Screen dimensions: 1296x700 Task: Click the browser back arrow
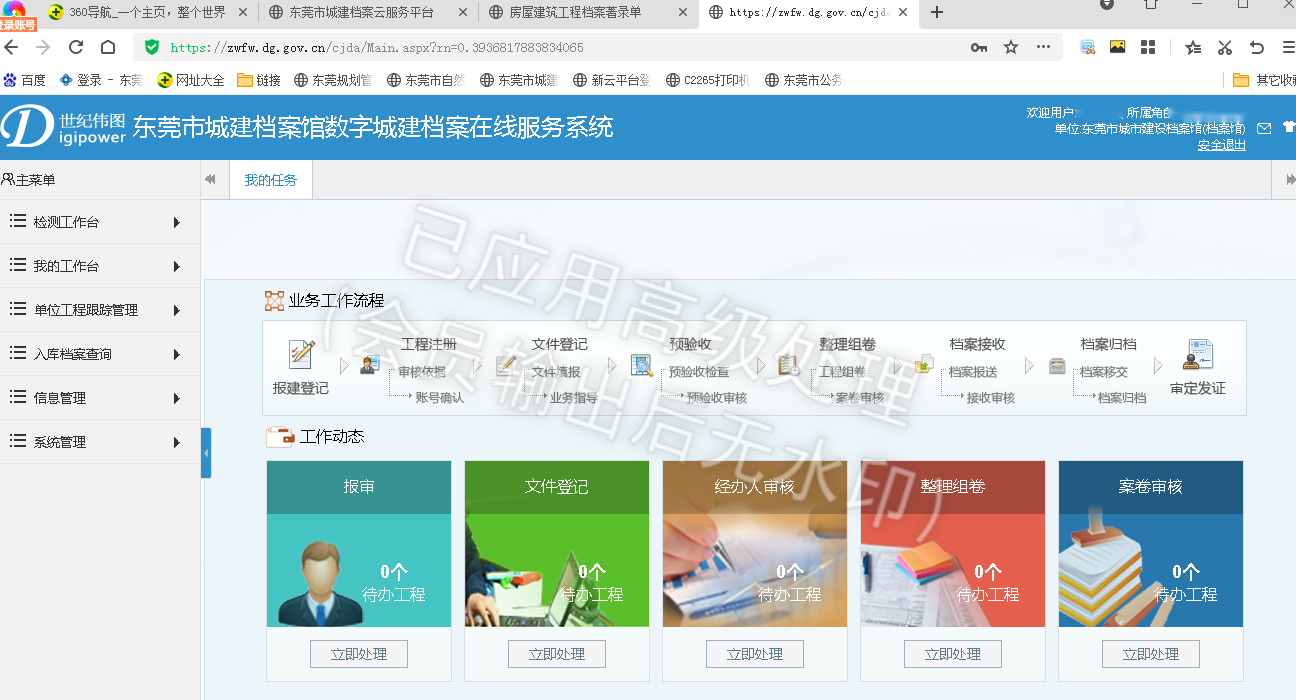(10, 47)
